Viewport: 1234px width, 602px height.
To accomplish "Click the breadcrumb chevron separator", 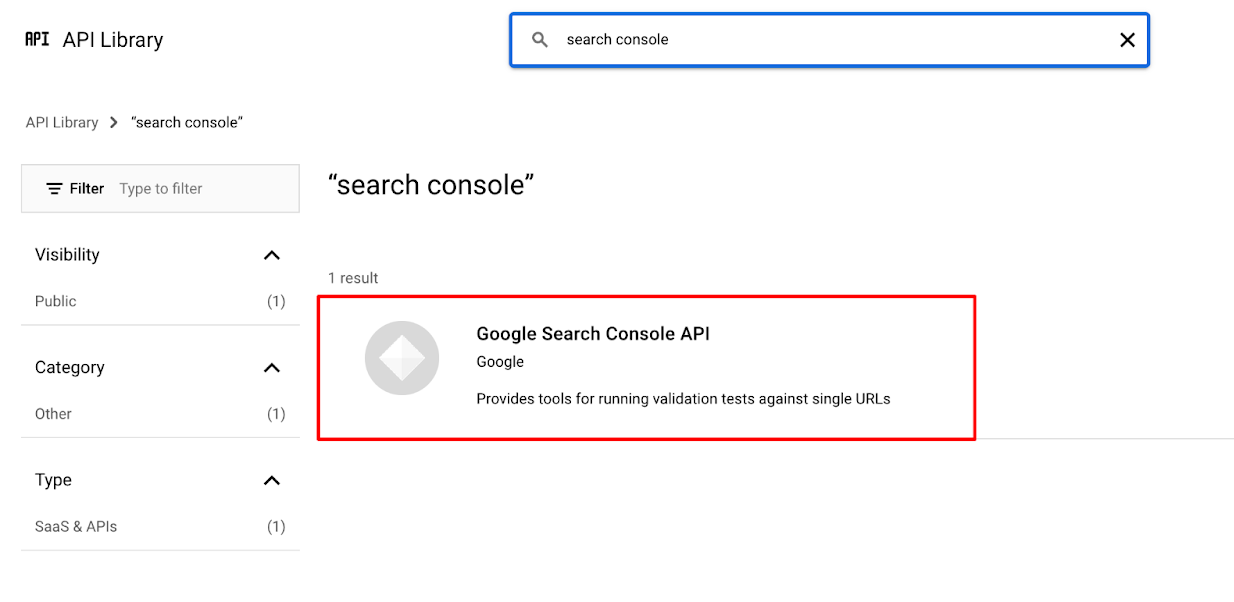I will [114, 122].
